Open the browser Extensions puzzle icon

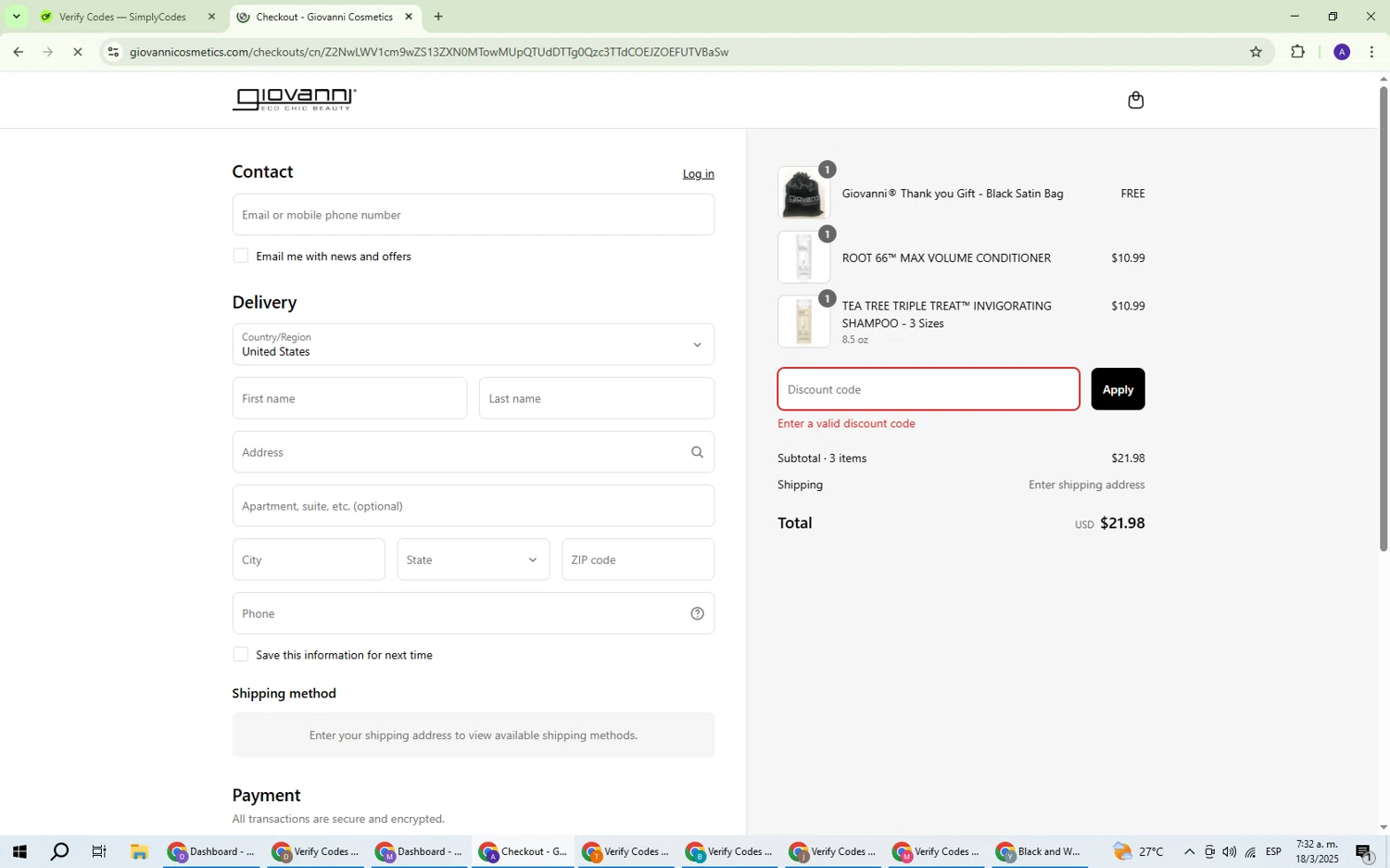click(x=1297, y=52)
